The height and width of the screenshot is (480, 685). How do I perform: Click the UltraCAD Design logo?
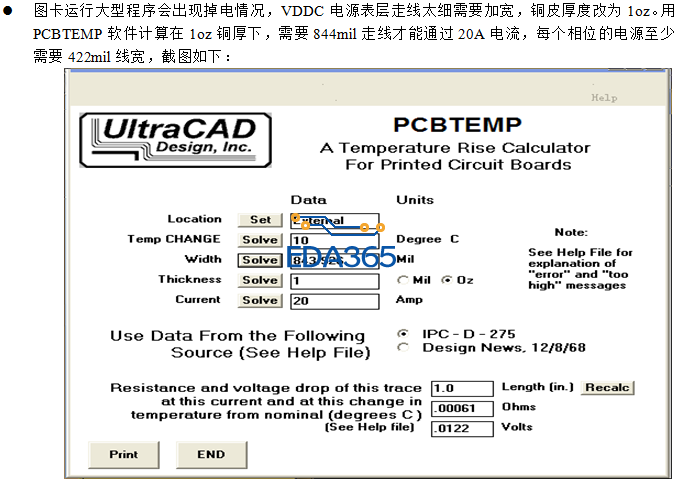click(x=176, y=140)
